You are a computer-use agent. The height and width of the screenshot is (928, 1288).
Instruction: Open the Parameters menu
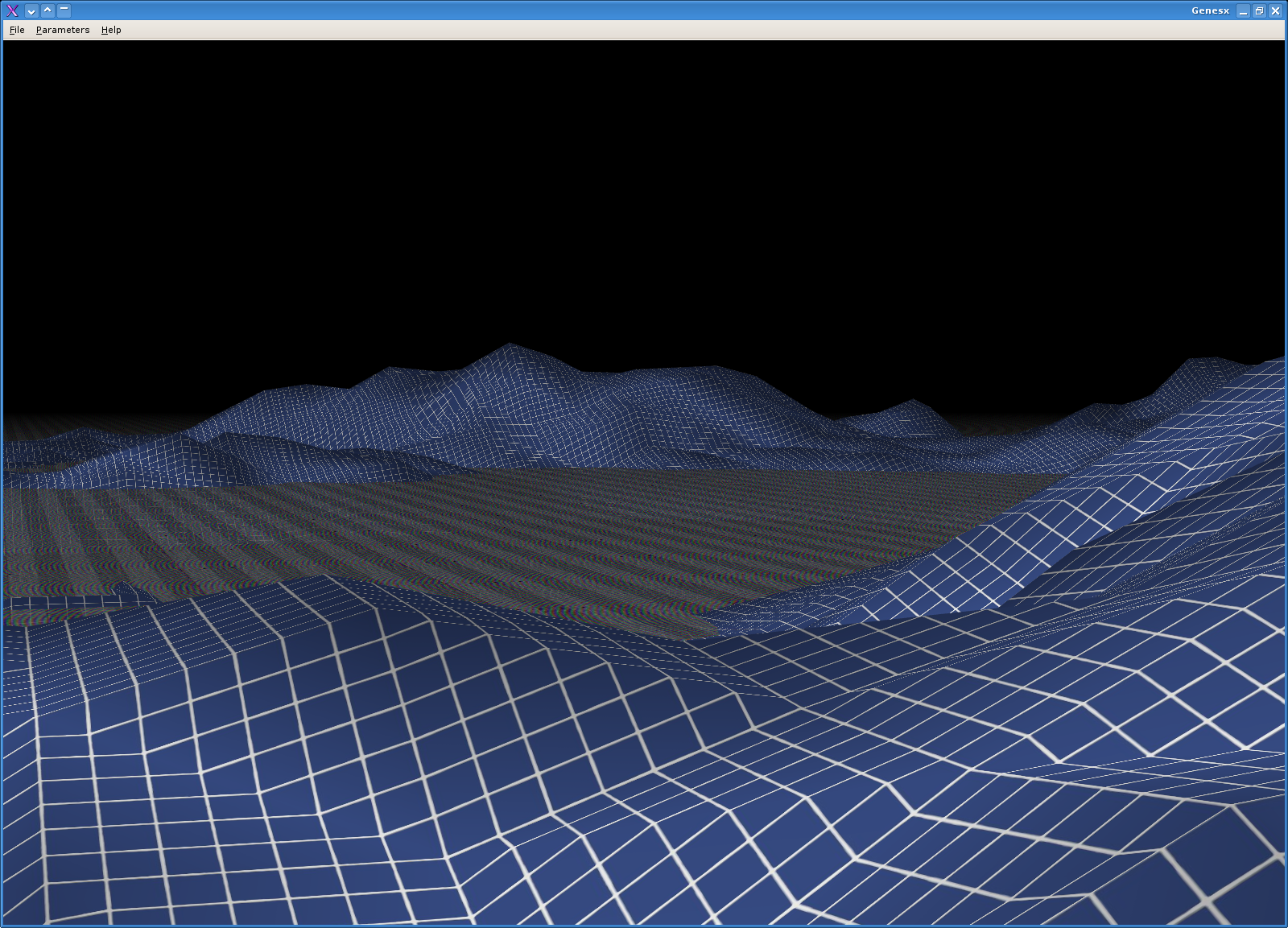pos(63,30)
